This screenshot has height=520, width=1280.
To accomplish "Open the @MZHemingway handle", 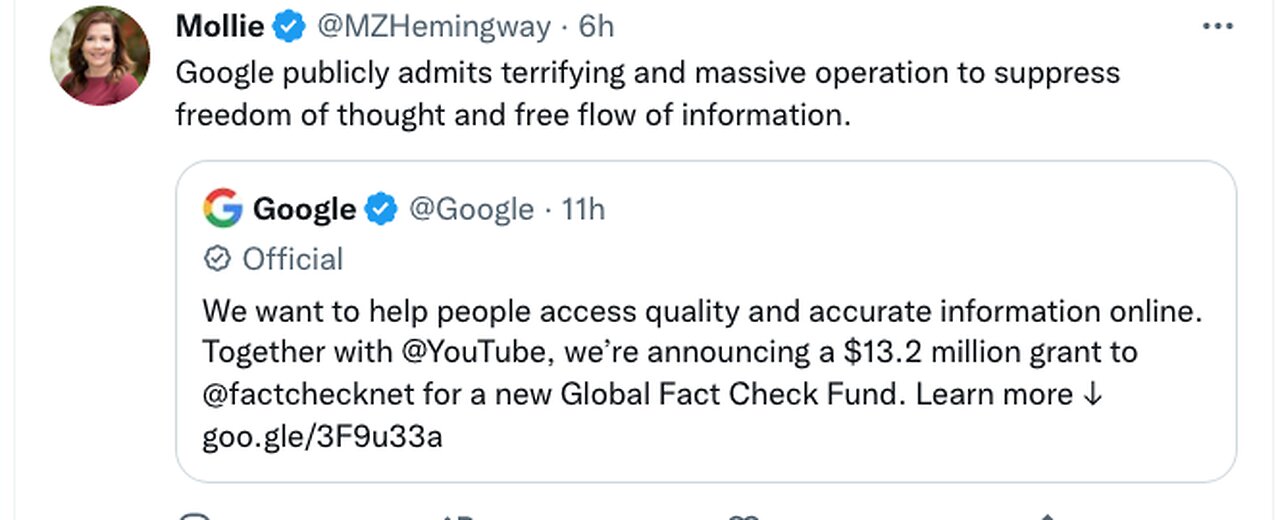I will point(434,27).
